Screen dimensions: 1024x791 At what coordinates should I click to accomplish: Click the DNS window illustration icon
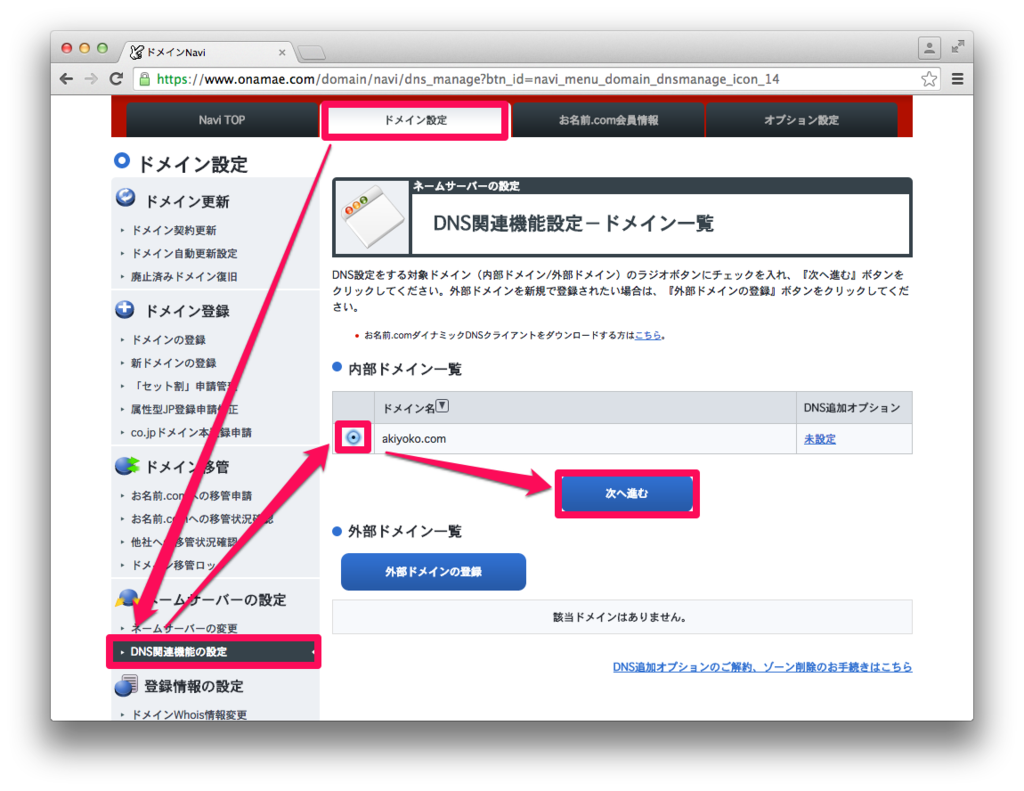click(x=372, y=218)
